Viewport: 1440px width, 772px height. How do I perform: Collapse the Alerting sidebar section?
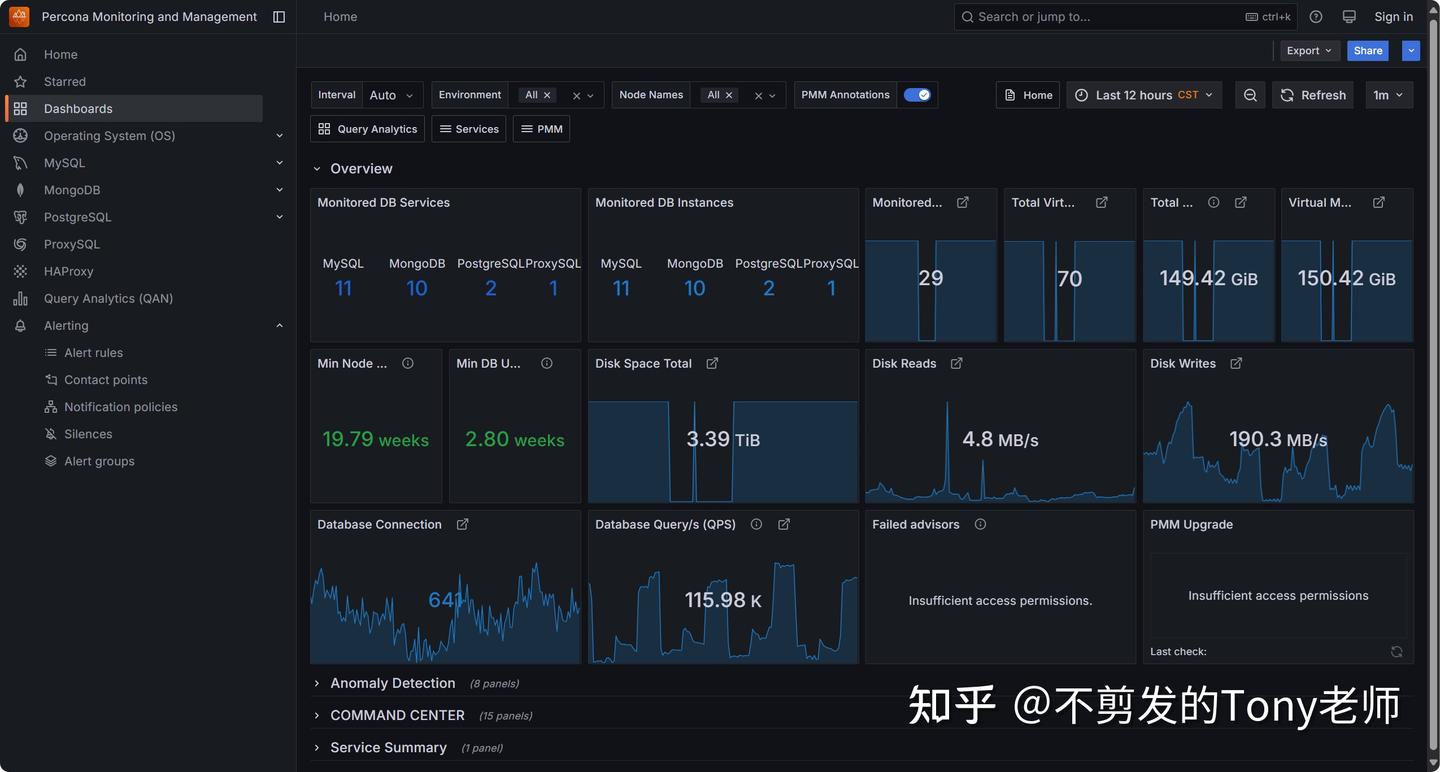coord(279,326)
